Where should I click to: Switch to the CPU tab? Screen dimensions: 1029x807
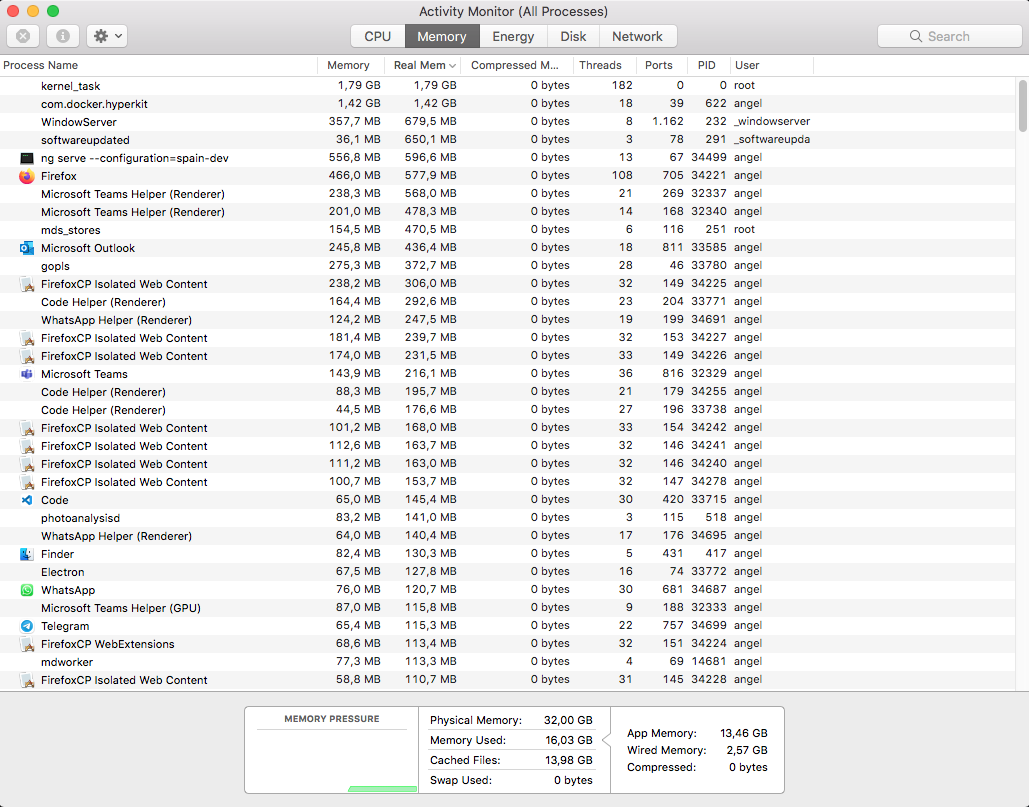[x=377, y=36]
